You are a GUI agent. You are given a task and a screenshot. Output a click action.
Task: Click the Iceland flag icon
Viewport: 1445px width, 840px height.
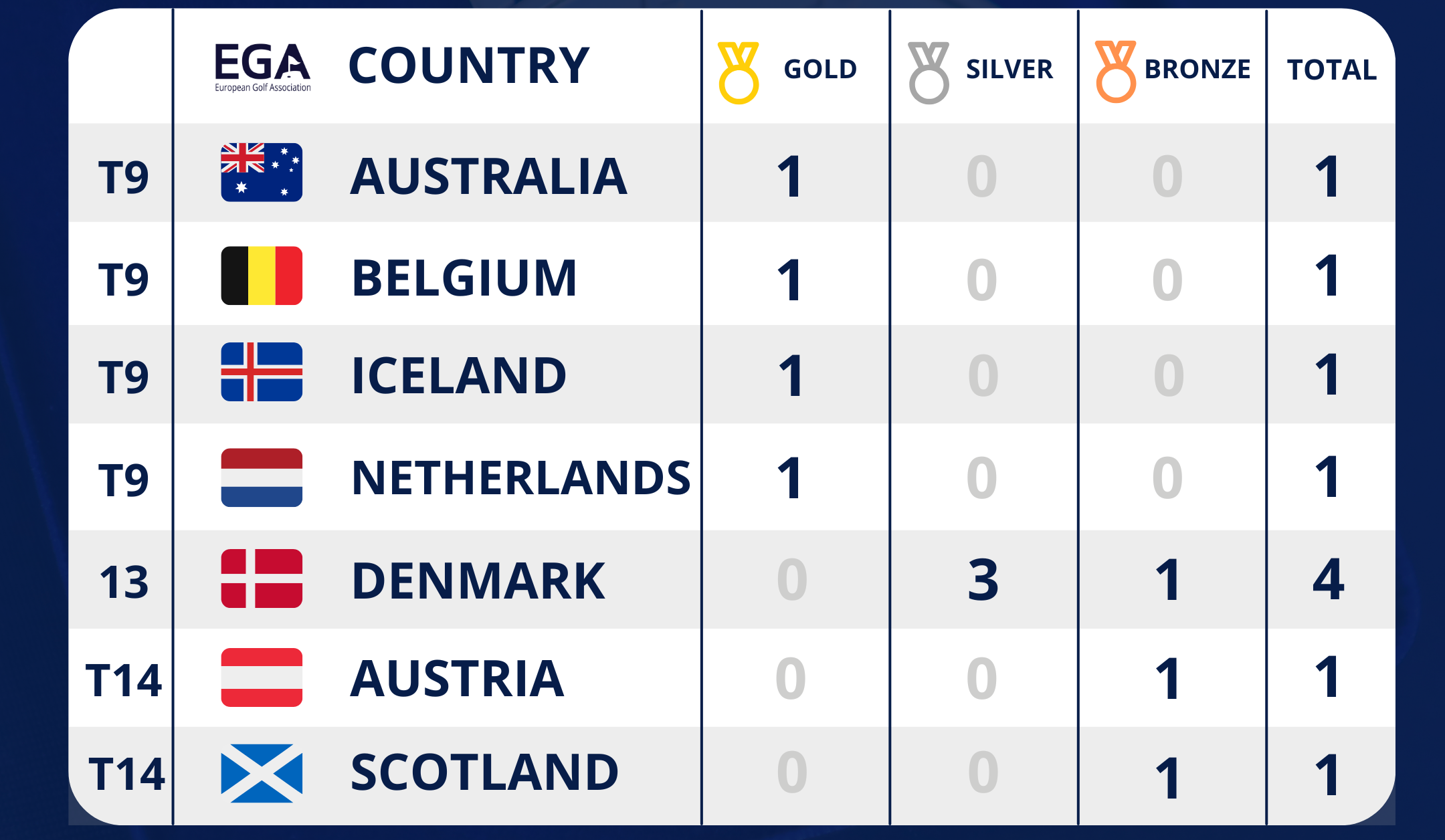[x=262, y=372]
